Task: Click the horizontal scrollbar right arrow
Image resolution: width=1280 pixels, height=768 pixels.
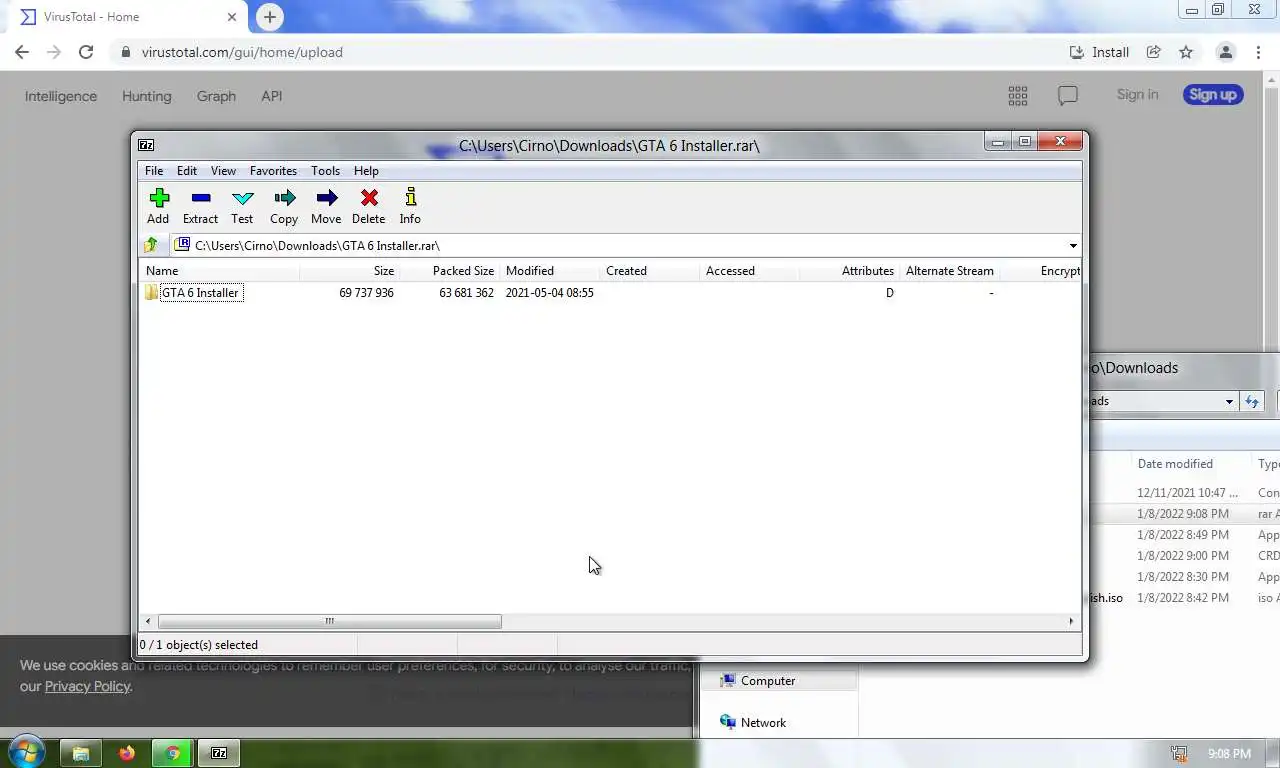Action: 1071,621
